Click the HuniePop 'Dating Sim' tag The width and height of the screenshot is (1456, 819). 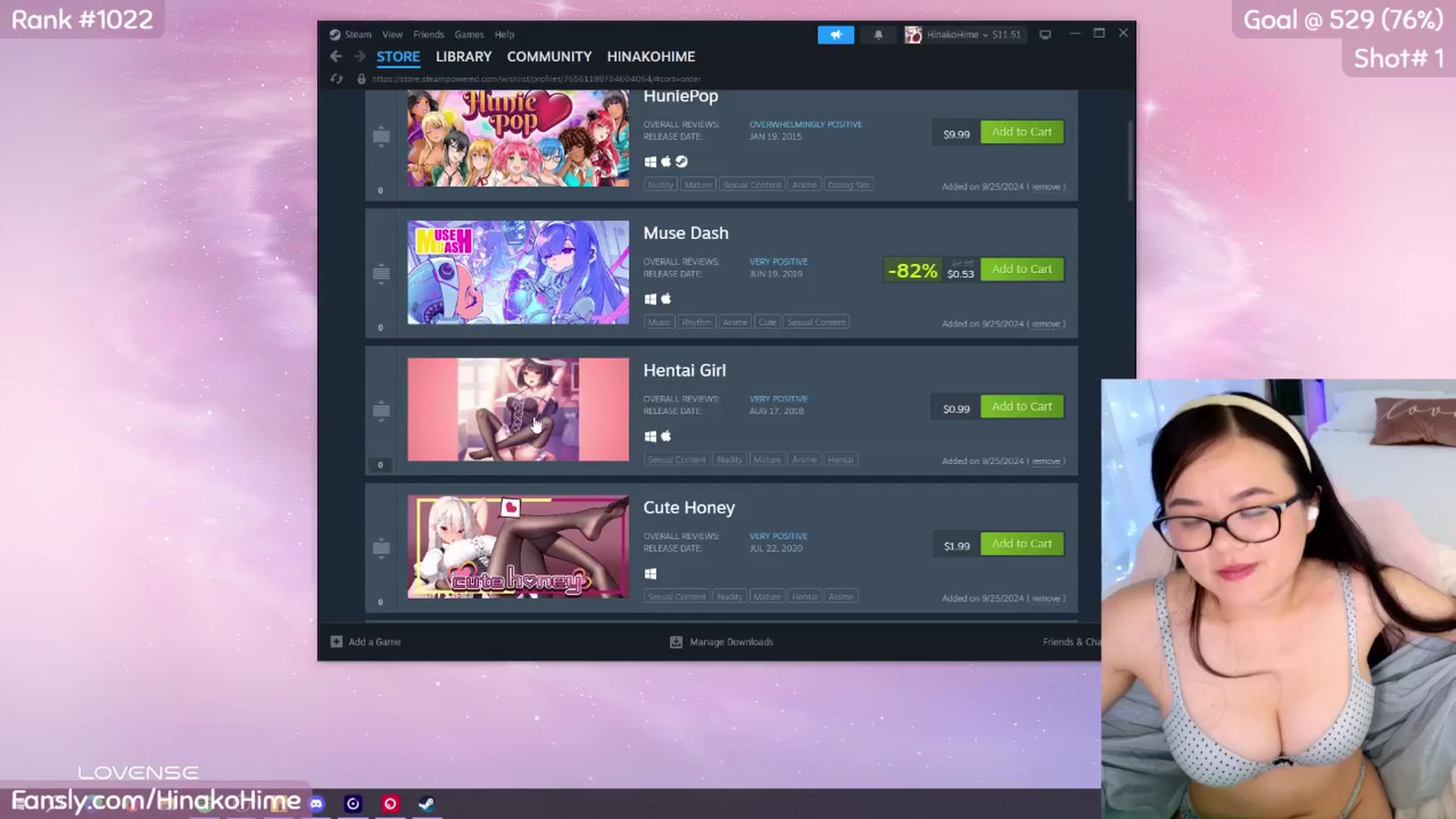coord(849,185)
